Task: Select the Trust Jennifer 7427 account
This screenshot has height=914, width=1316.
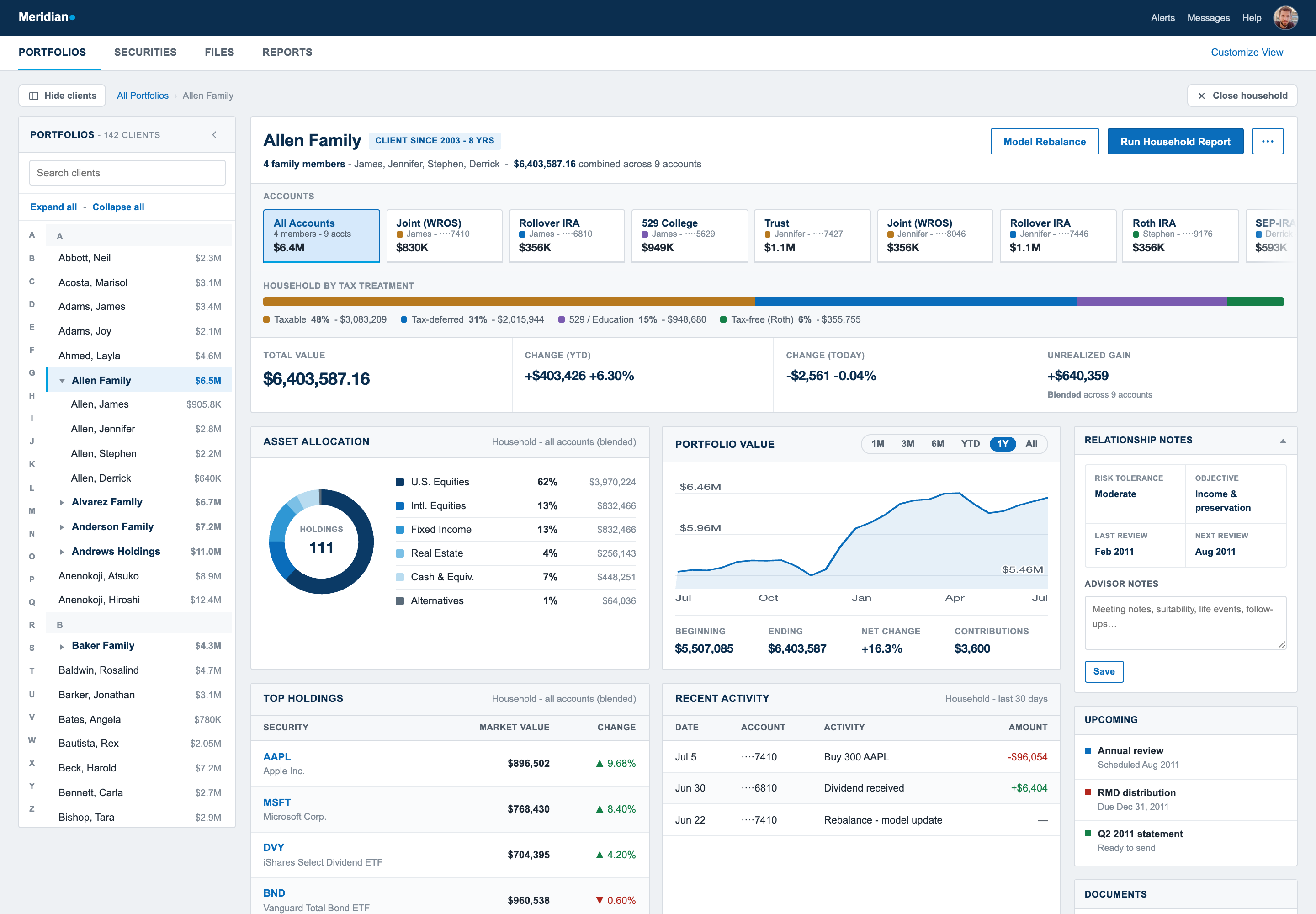Action: [x=812, y=236]
